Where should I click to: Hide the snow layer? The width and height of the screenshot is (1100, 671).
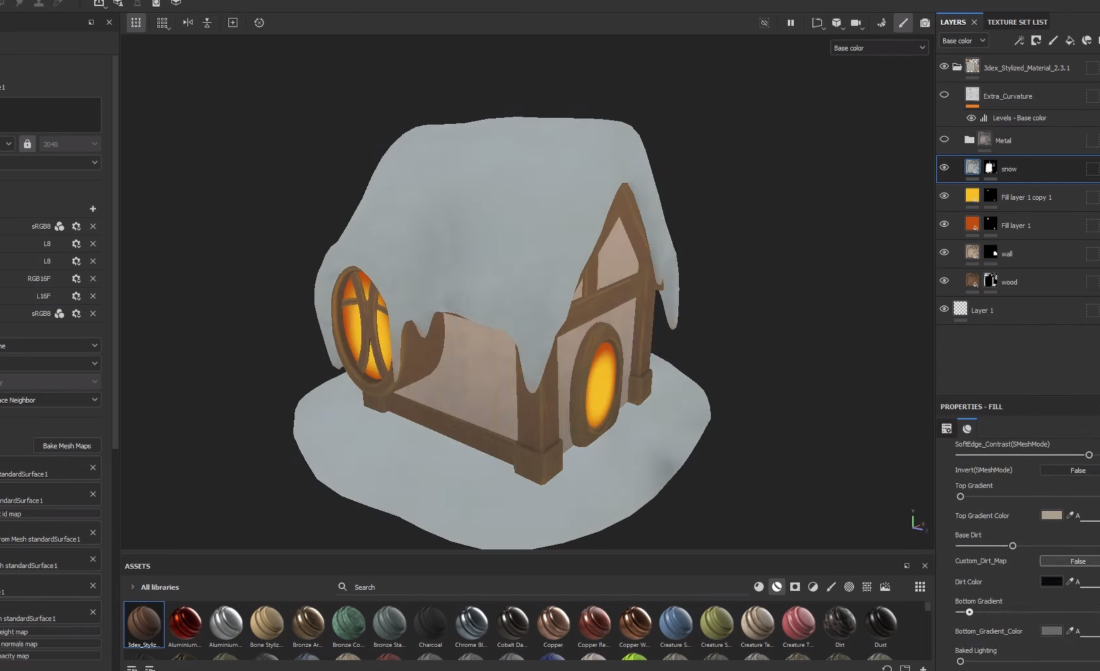pos(944,168)
